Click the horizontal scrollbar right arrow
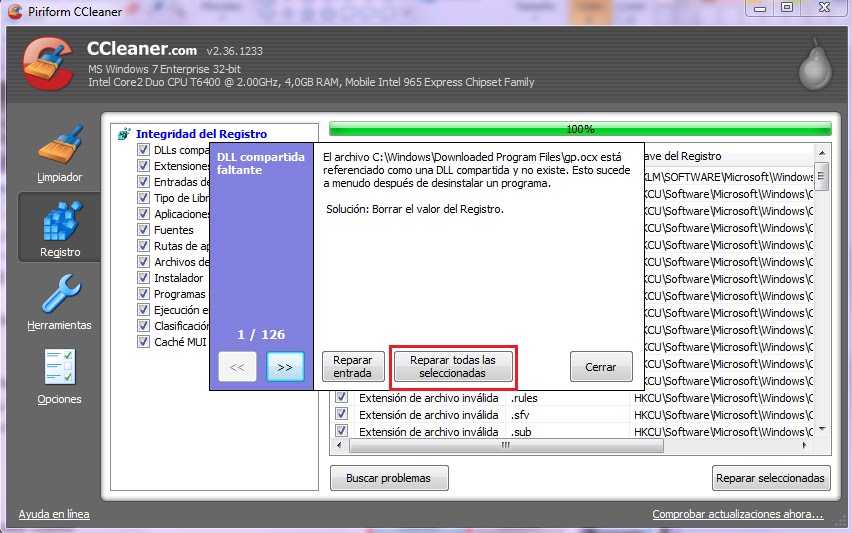 coord(805,446)
